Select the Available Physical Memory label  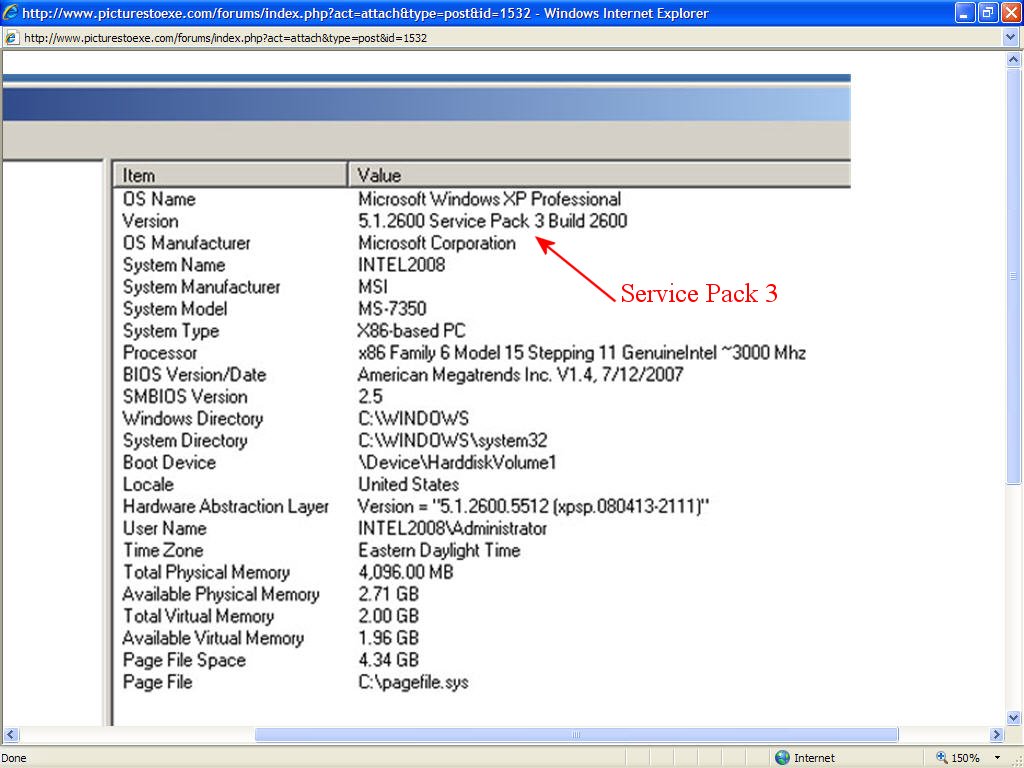click(x=221, y=594)
